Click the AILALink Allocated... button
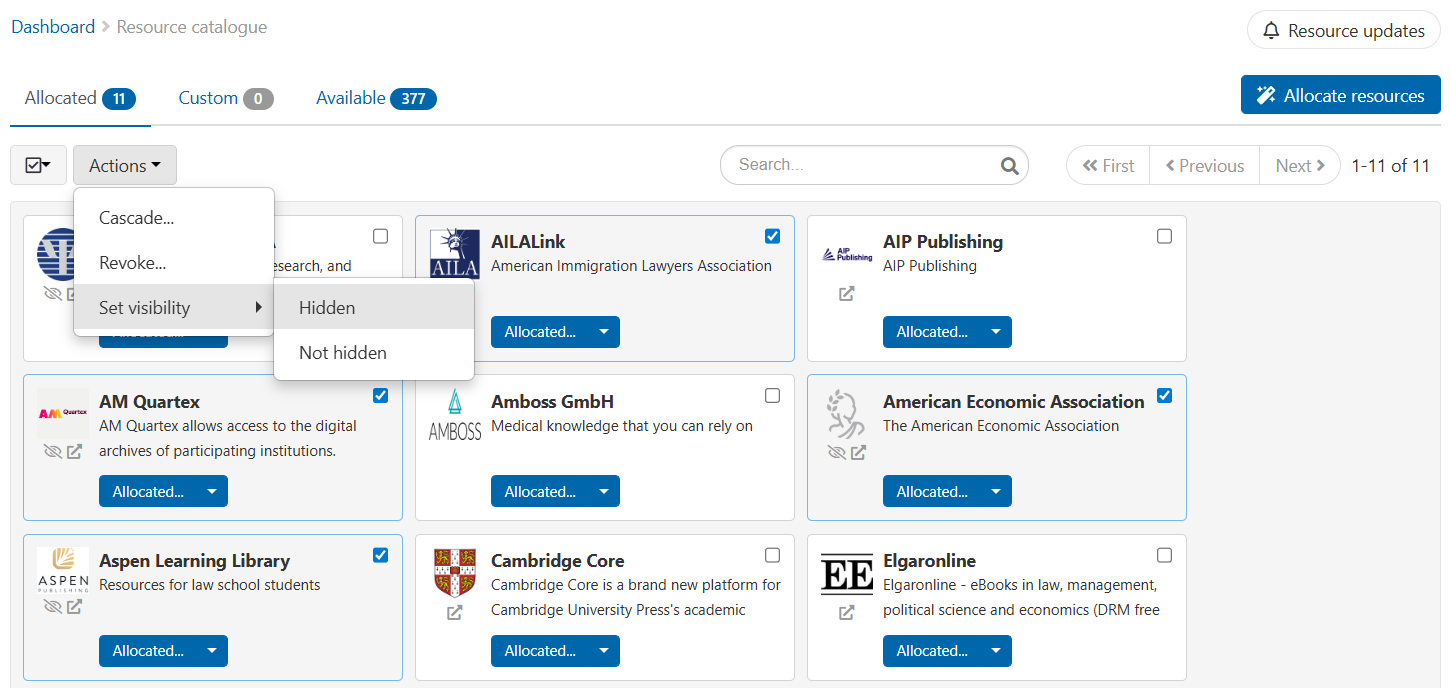The height and width of the screenshot is (688, 1451). click(540, 332)
